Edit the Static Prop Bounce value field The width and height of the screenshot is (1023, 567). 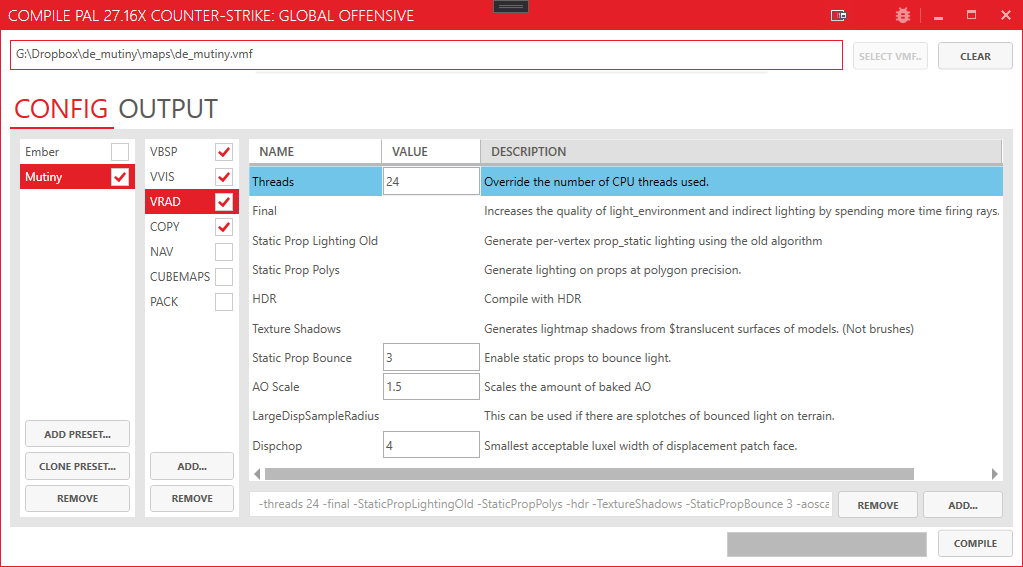pos(431,358)
